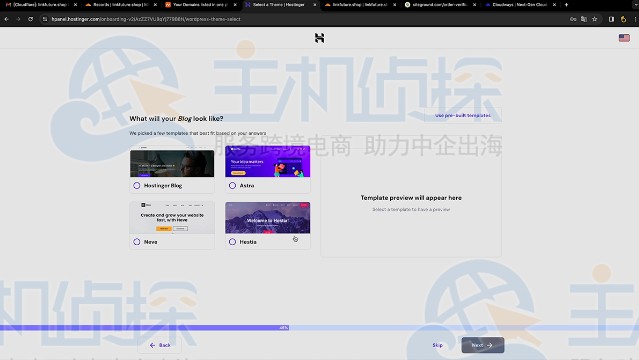Click Use pre-built templates link
639x360 pixels.
463,115
